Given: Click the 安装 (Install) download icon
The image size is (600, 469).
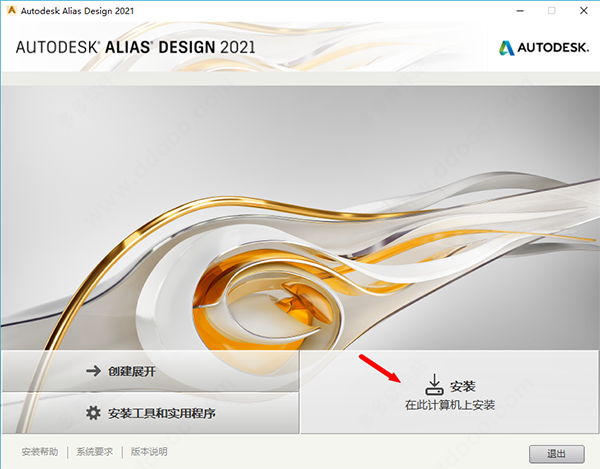Looking at the screenshot, I should click(434, 384).
